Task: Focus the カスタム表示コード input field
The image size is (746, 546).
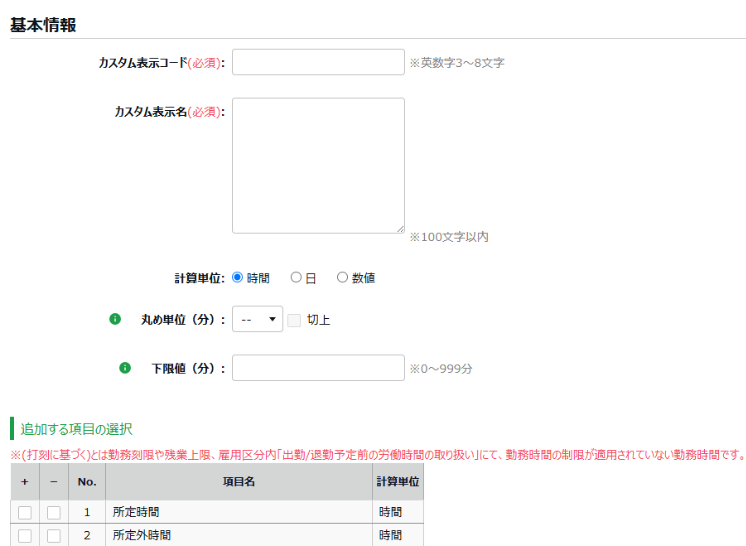Action: pyautogui.click(x=318, y=62)
